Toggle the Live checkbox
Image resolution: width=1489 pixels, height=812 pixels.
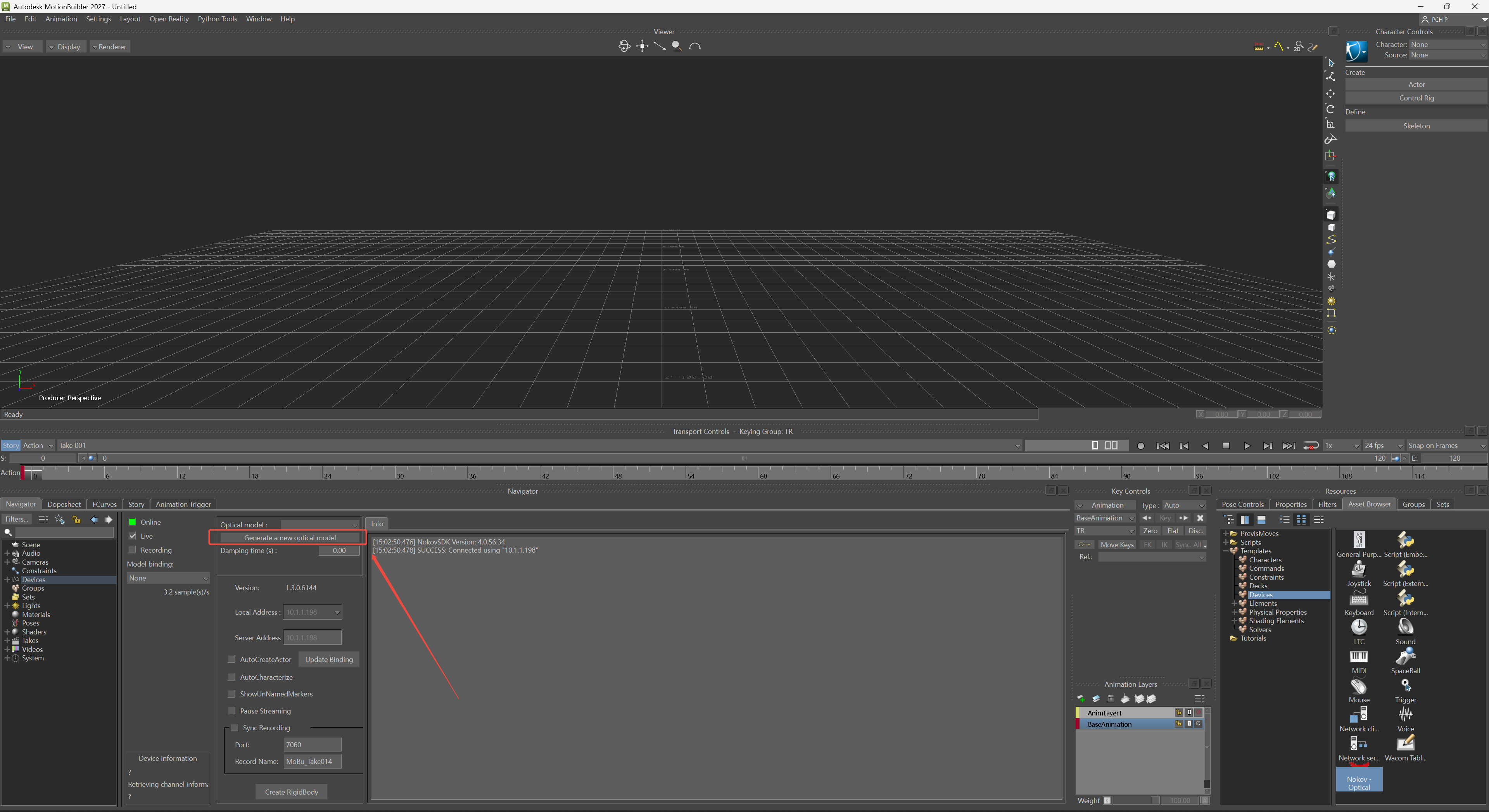(132, 536)
